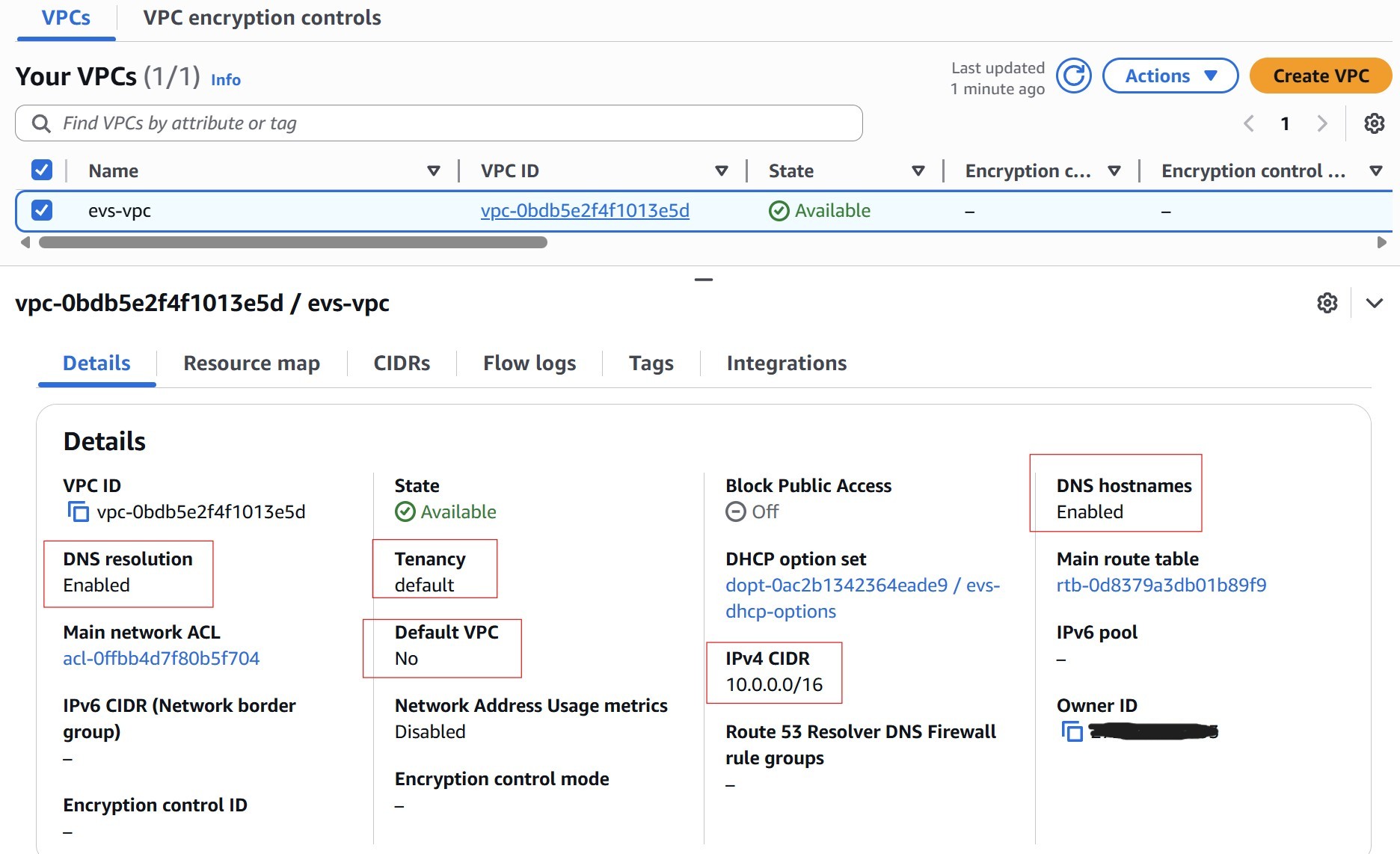This screenshot has width=1400, height=854.
Task: Click the Create VPC button
Action: click(x=1320, y=76)
